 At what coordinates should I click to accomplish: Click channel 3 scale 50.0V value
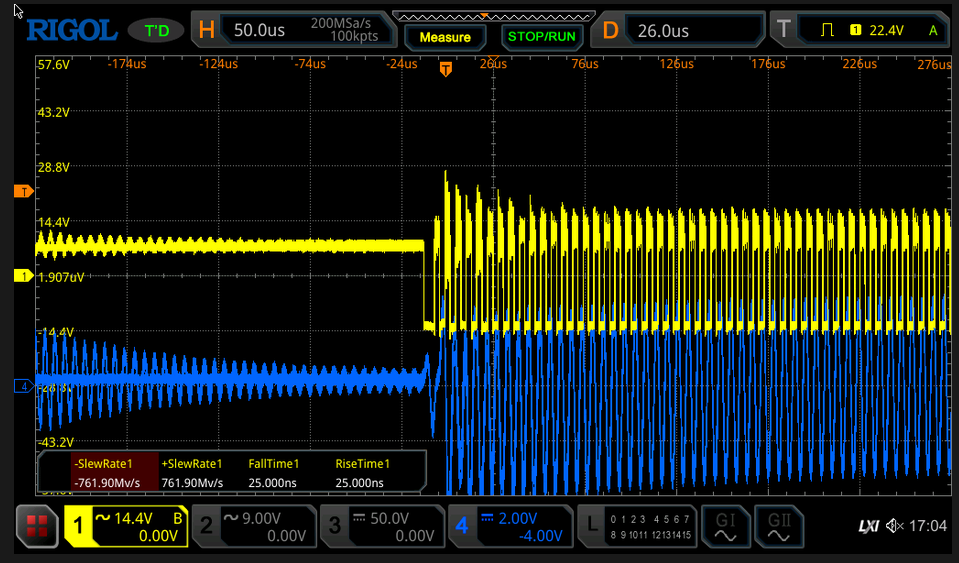390,518
